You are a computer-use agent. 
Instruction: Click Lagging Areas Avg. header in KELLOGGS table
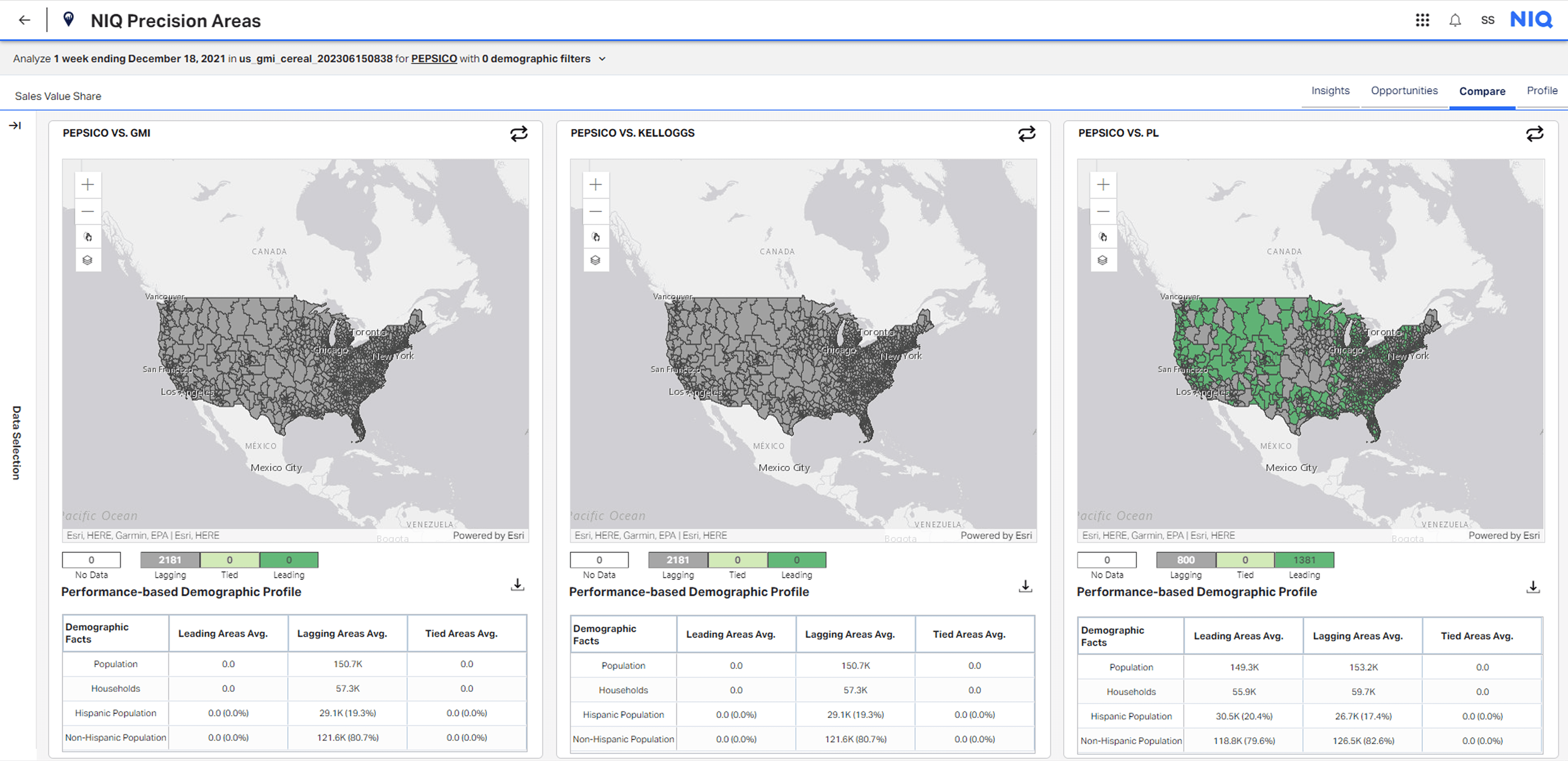(850, 634)
